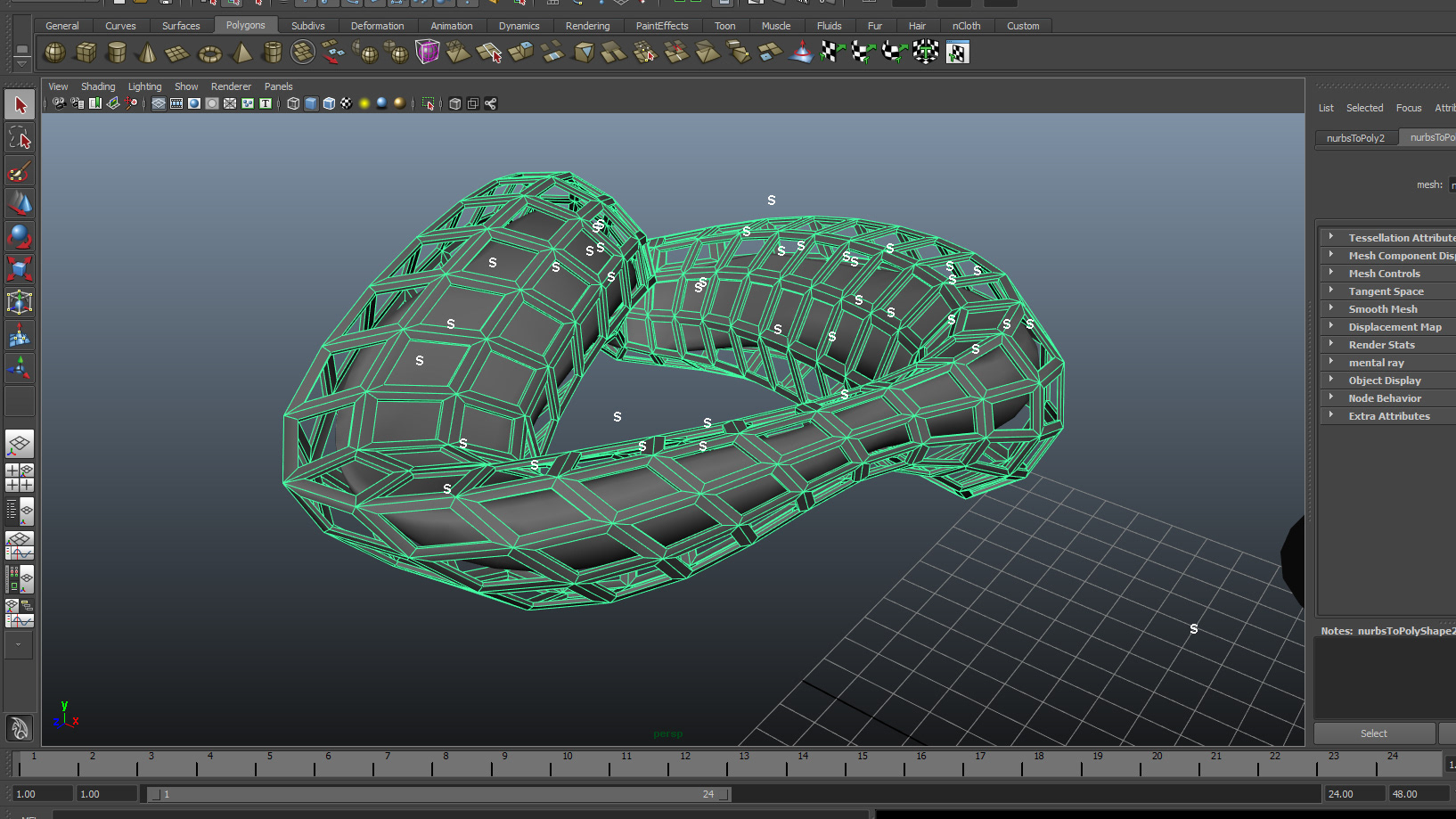Open the nurbsToPoly2 attribute tab
This screenshot has width=1456, height=819.
1355,138
